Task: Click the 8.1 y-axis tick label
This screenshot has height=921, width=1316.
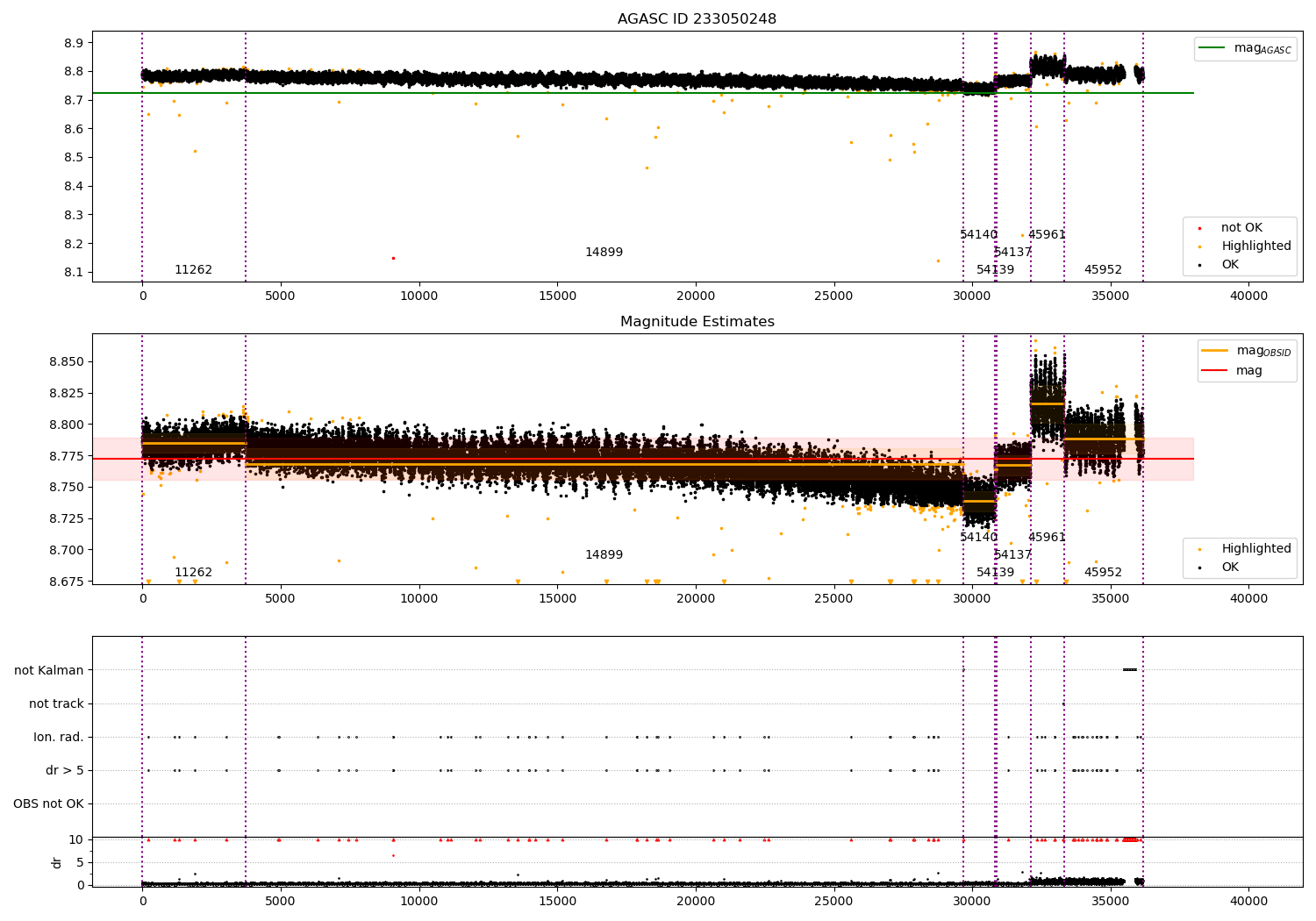Action: (x=75, y=272)
